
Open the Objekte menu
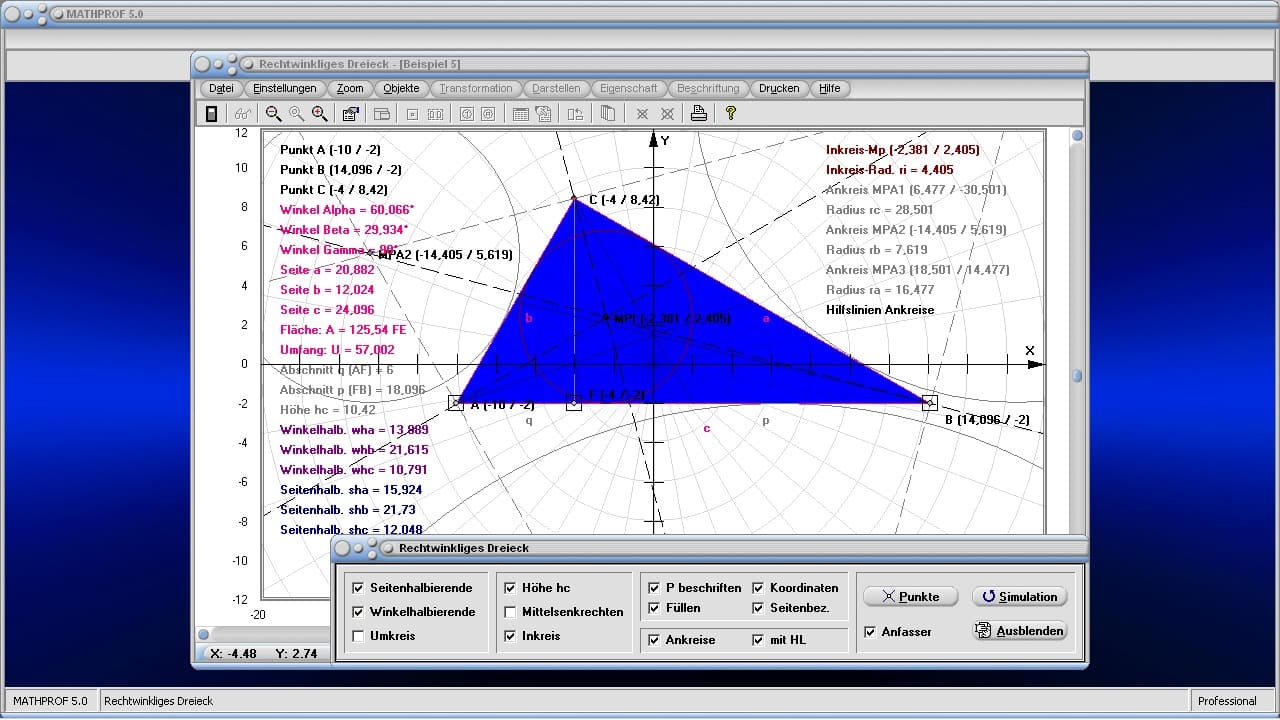tap(402, 88)
